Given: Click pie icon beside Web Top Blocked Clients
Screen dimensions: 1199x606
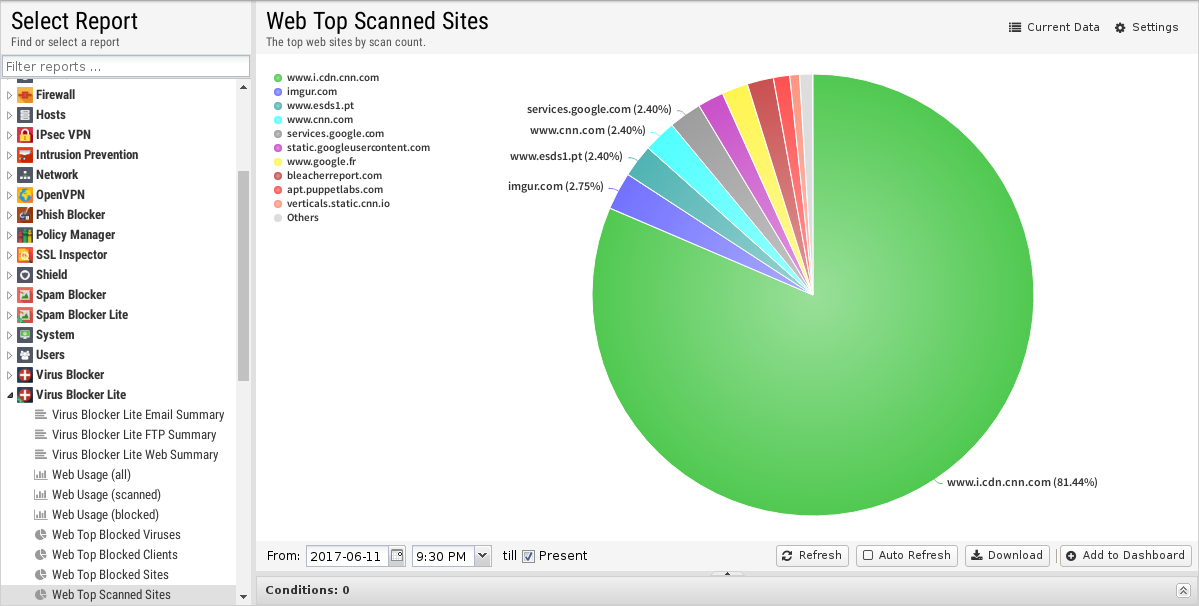Looking at the screenshot, I should point(41,555).
